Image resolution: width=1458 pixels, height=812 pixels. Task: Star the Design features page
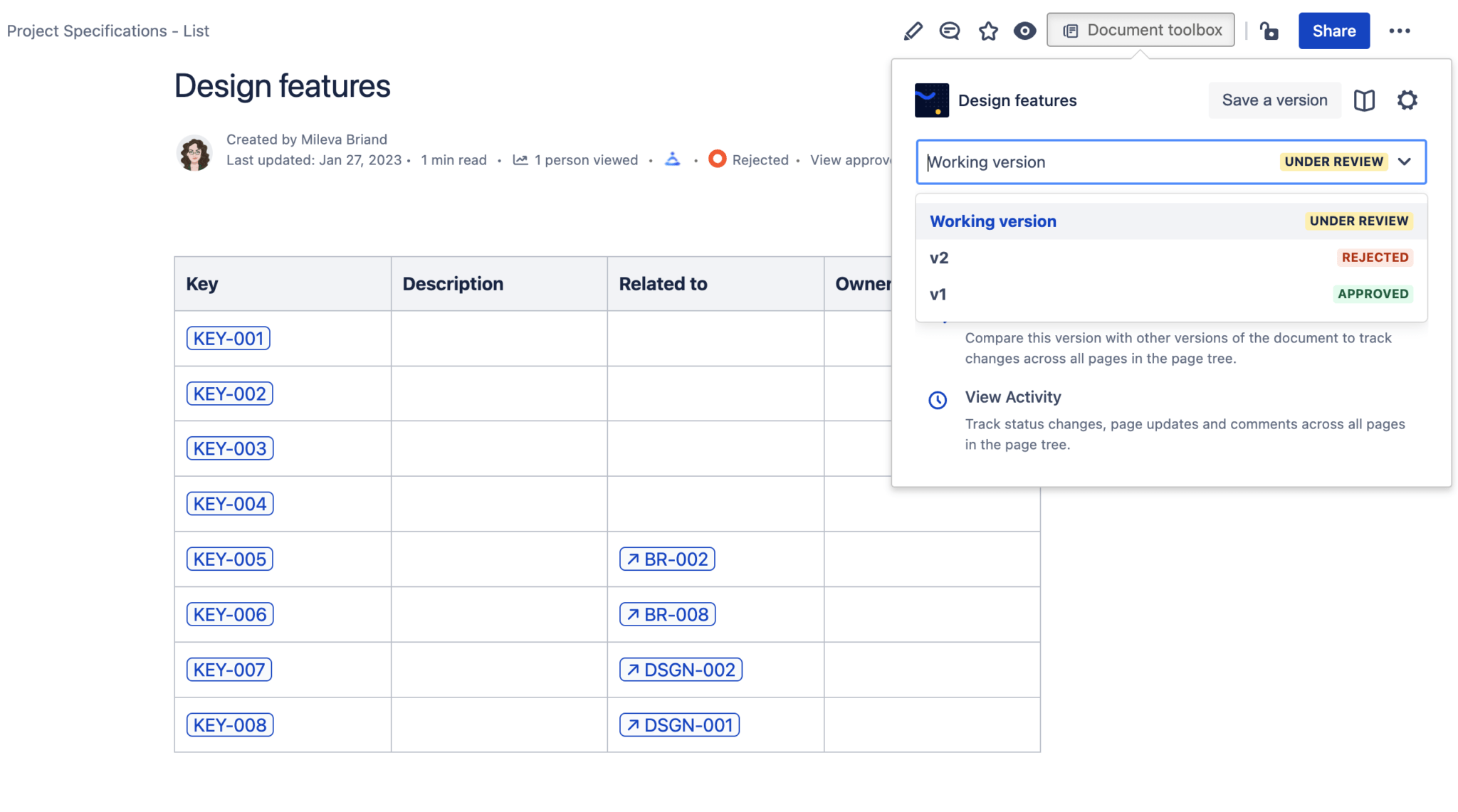(988, 31)
